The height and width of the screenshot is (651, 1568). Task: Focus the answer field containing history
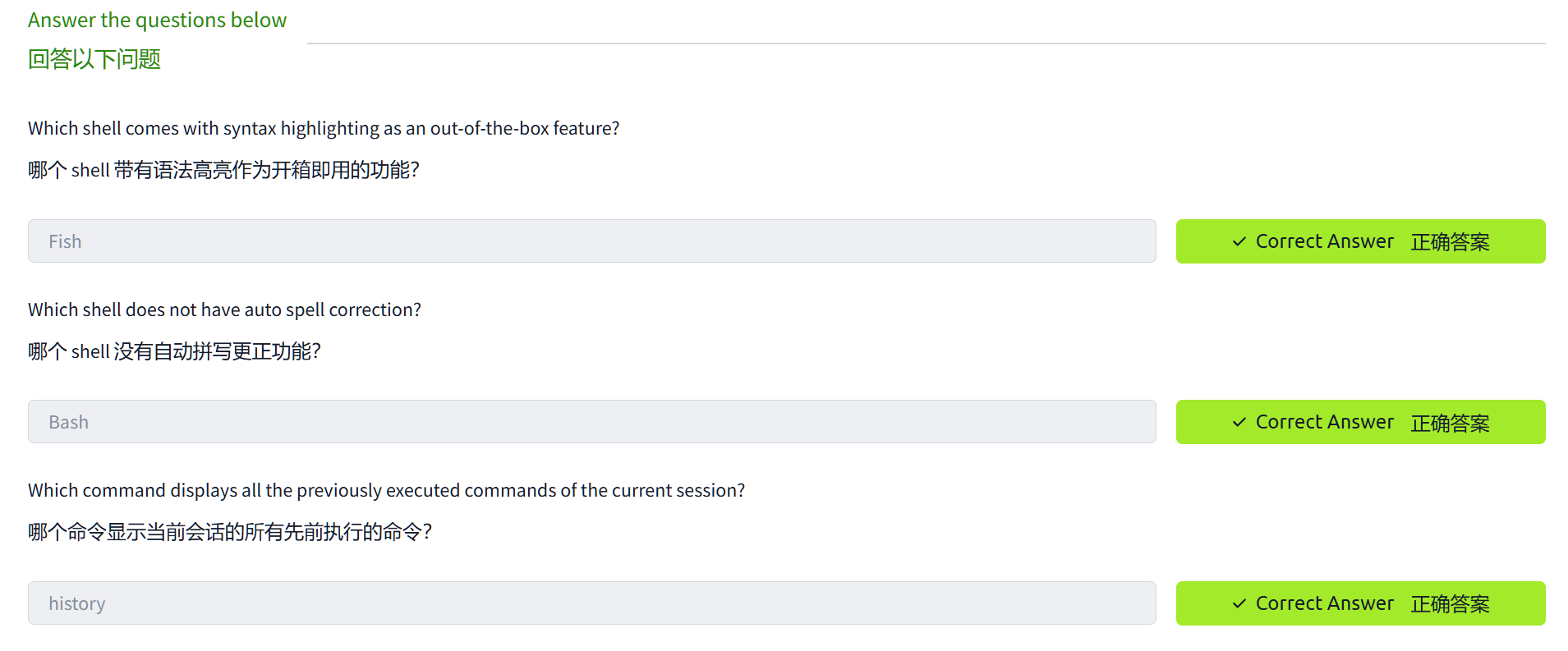click(x=591, y=603)
